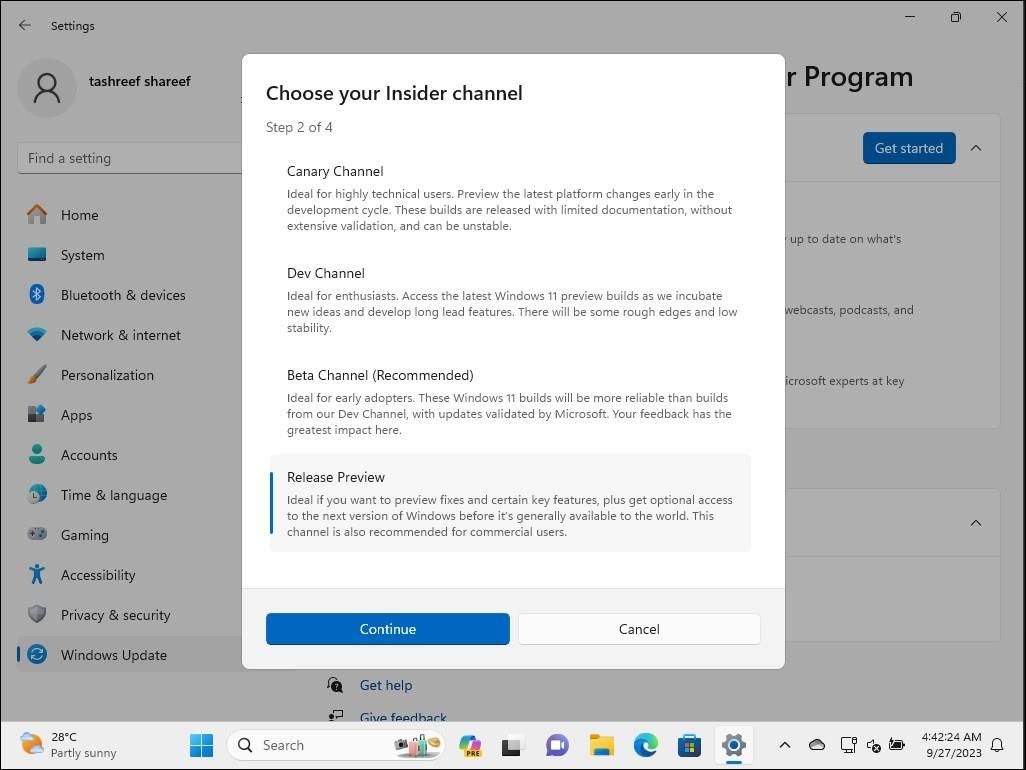The image size is (1026, 770).
Task: Show hidden system tray icons
Action: pyautogui.click(x=785, y=745)
